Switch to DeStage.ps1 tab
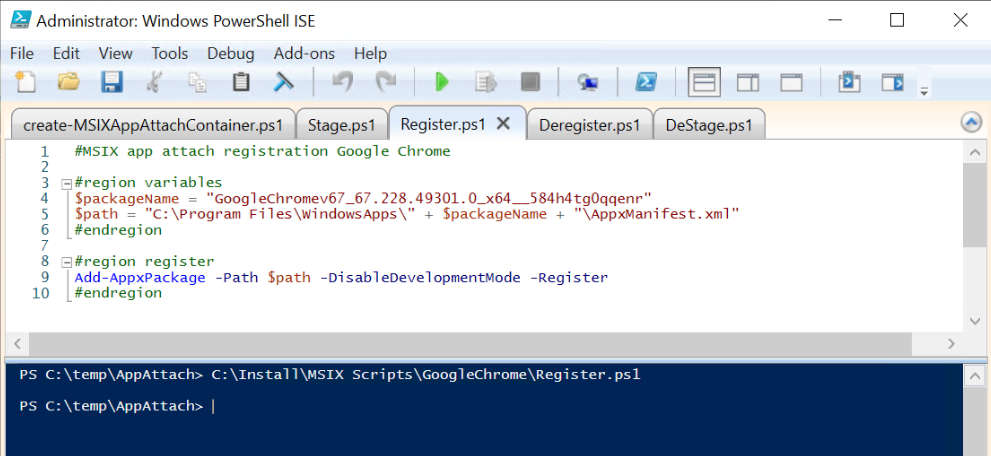This screenshot has width=991, height=456. (x=709, y=125)
